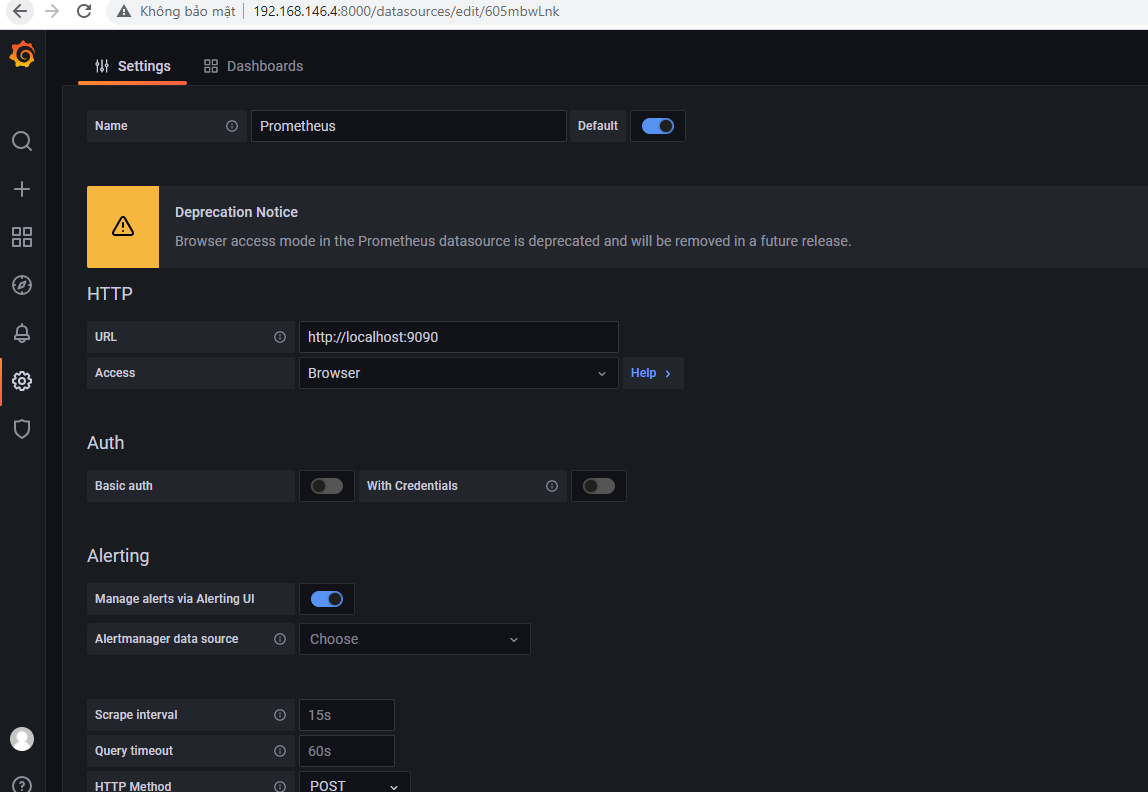Image resolution: width=1148 pixels, height=792 pixels.
Task: Click the info icon beside Name
Action: tap(232, 126)
